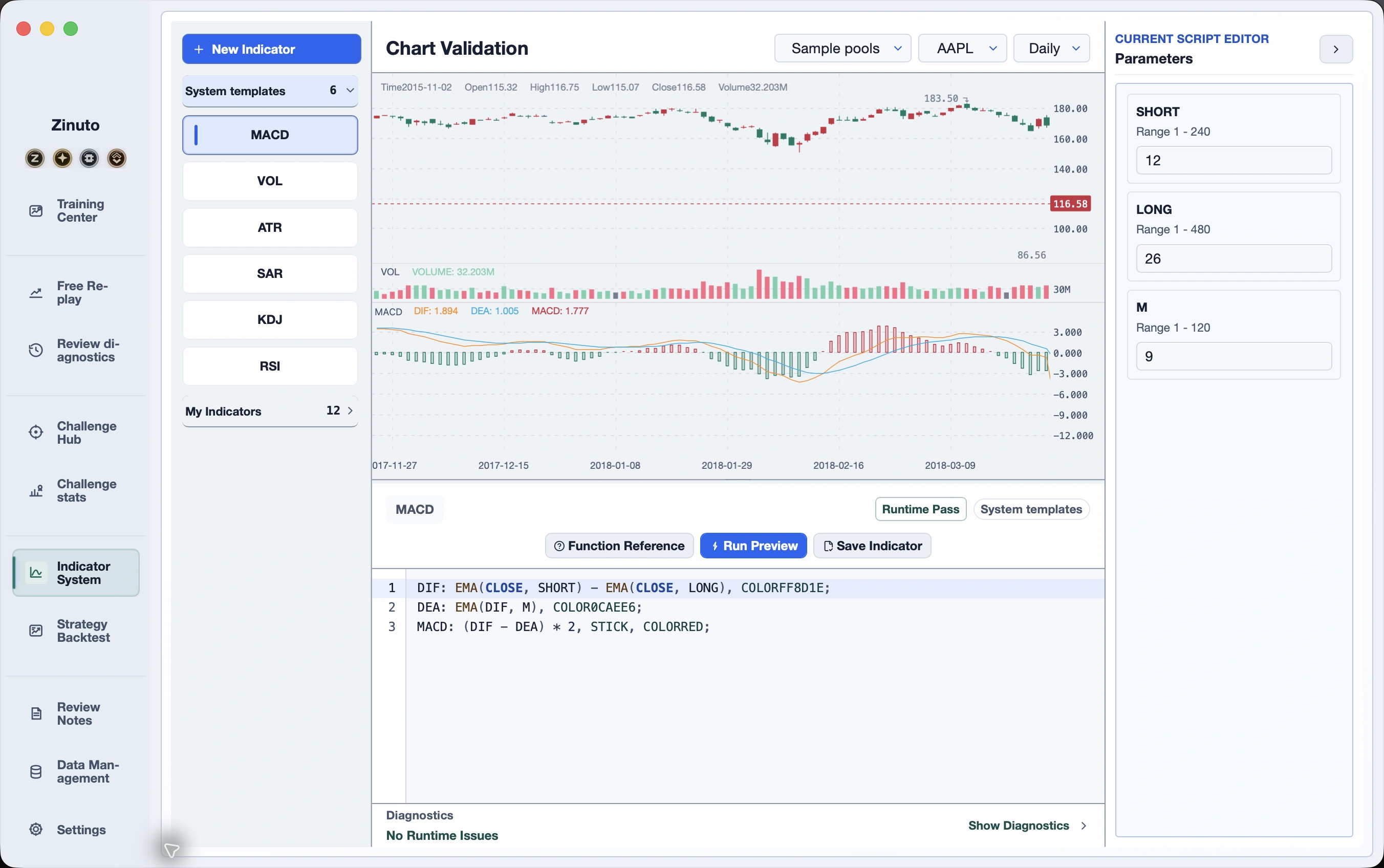Screen dimensions: 1384x868
Task: Open the AAPL symbol dropdown
Action: click(x=962, y=48)
